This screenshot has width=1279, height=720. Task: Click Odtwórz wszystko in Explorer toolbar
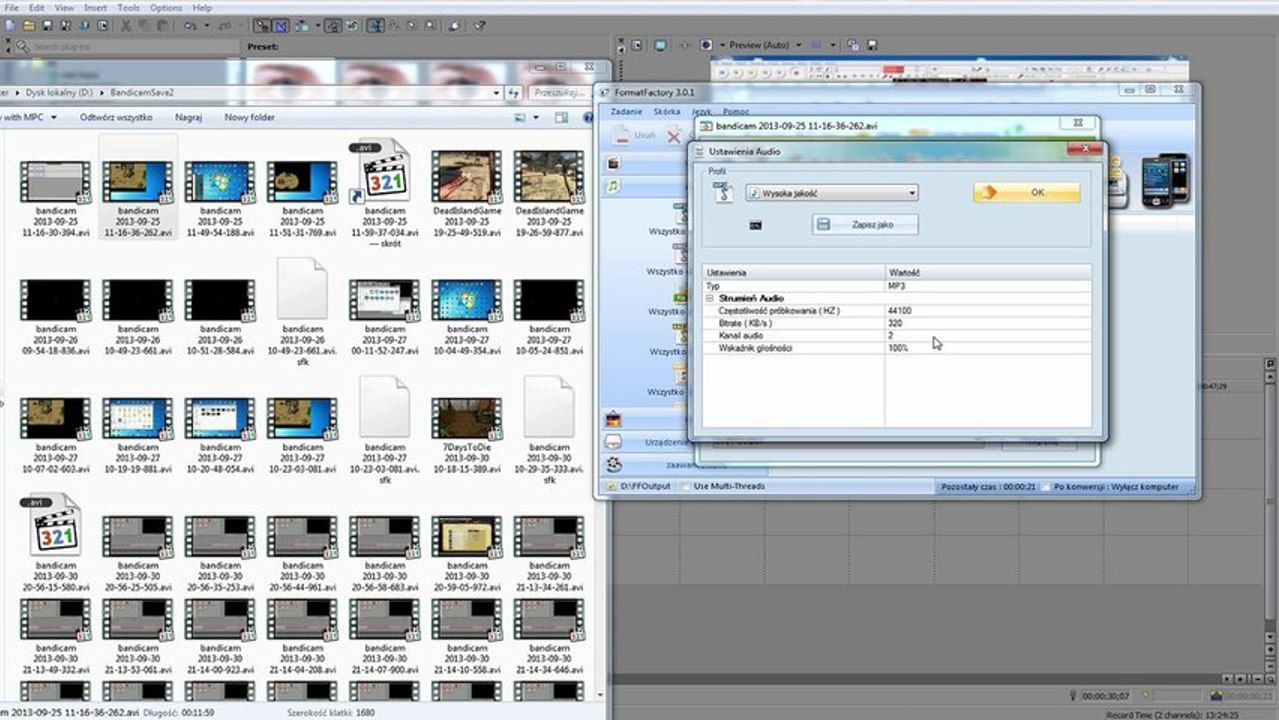(116, 117)
